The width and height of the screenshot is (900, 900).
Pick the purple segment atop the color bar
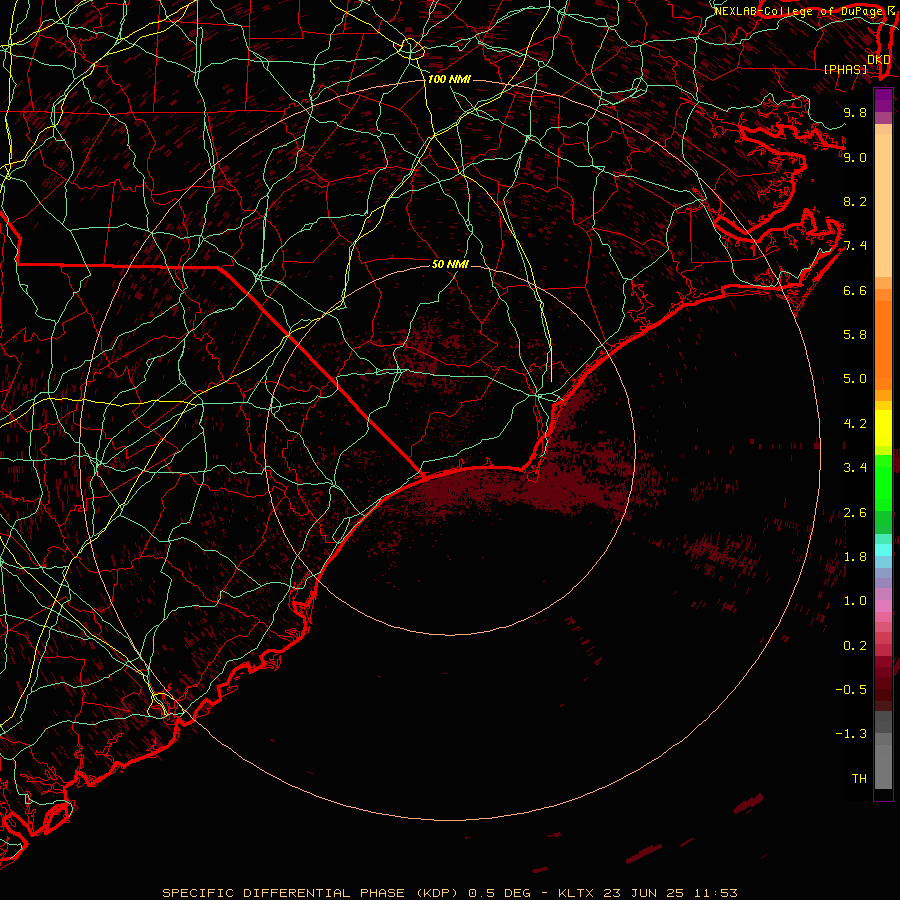[883, 100]
